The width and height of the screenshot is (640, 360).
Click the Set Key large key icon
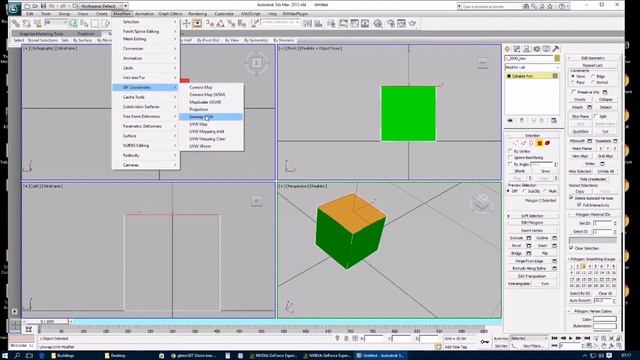click(x=484, y=342)
